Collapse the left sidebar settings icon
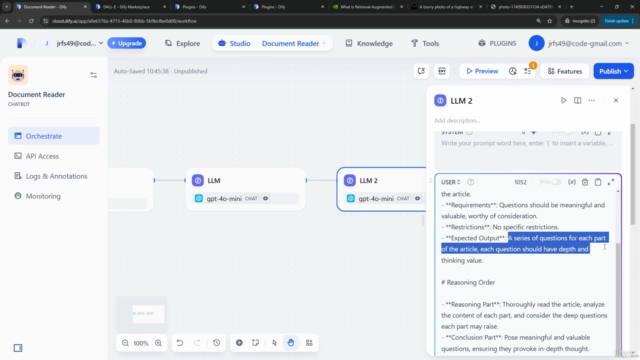Image resolution: width=640 pixels, height=360 pixels. coord(93,75)
